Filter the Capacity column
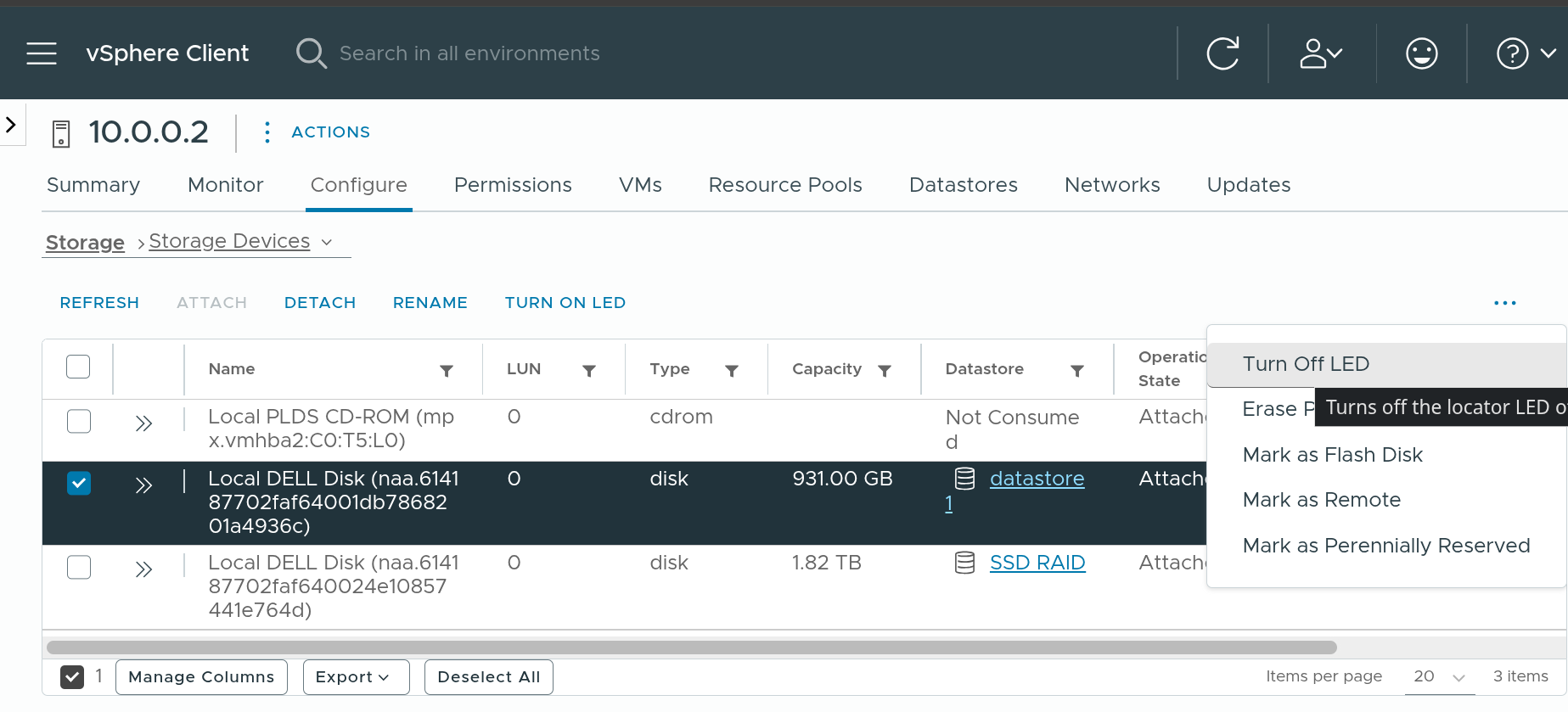 point(885,370)
